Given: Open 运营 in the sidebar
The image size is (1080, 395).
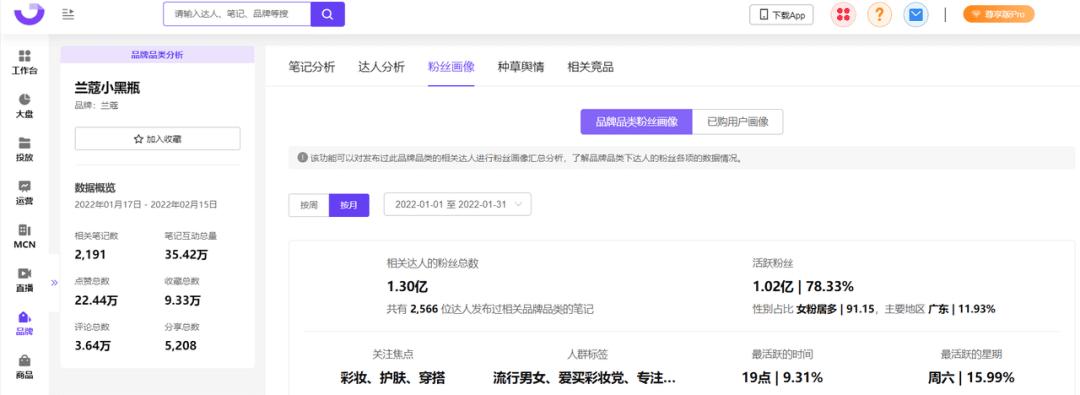Looking at the screenshot, I should pyautogui.click(x=24, y=192).
